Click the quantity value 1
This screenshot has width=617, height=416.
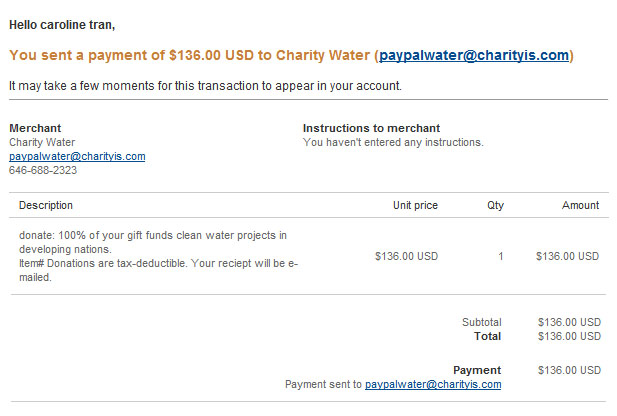501,256
